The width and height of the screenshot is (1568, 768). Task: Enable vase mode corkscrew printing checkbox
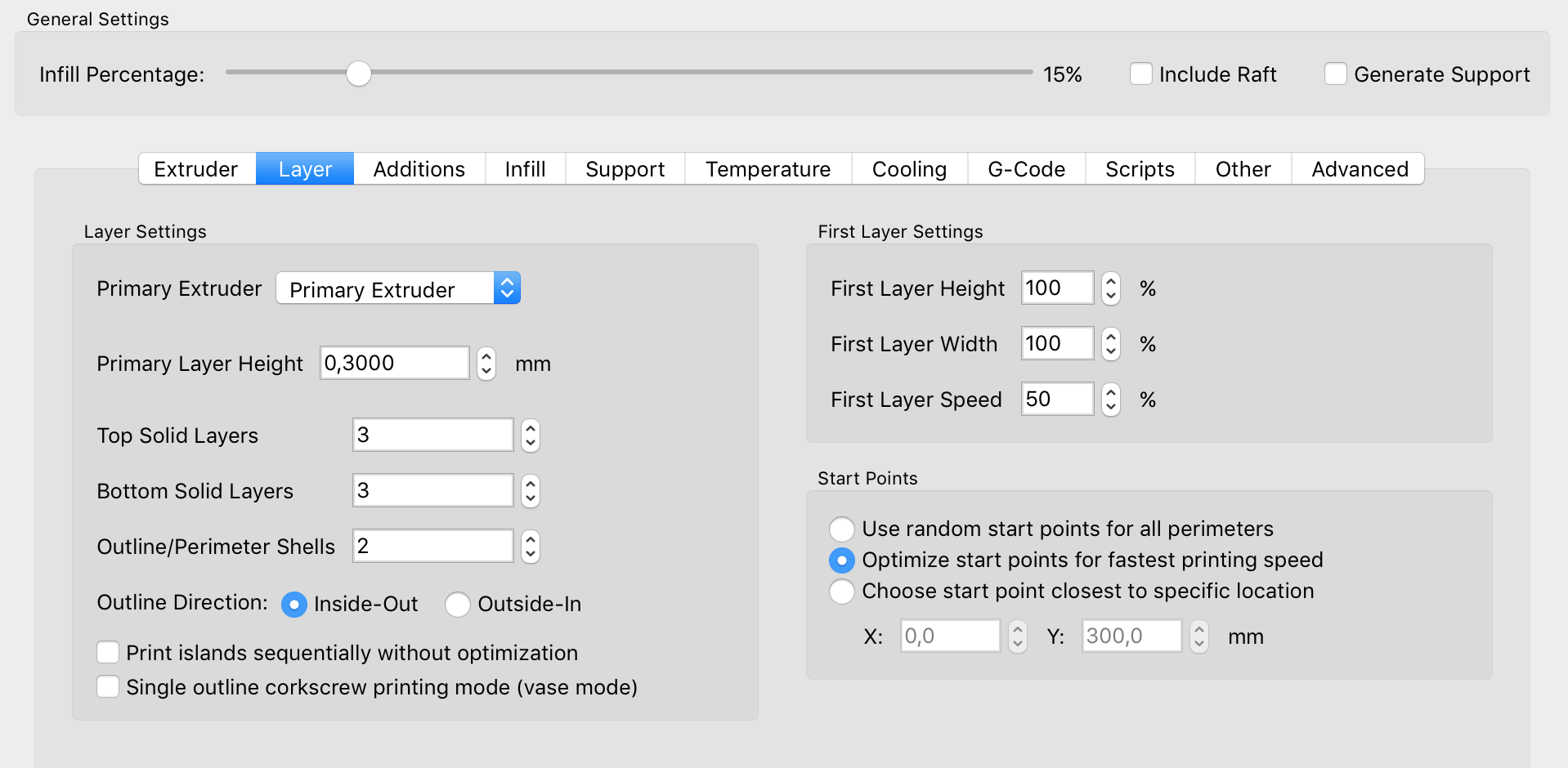tap(108, 686)
